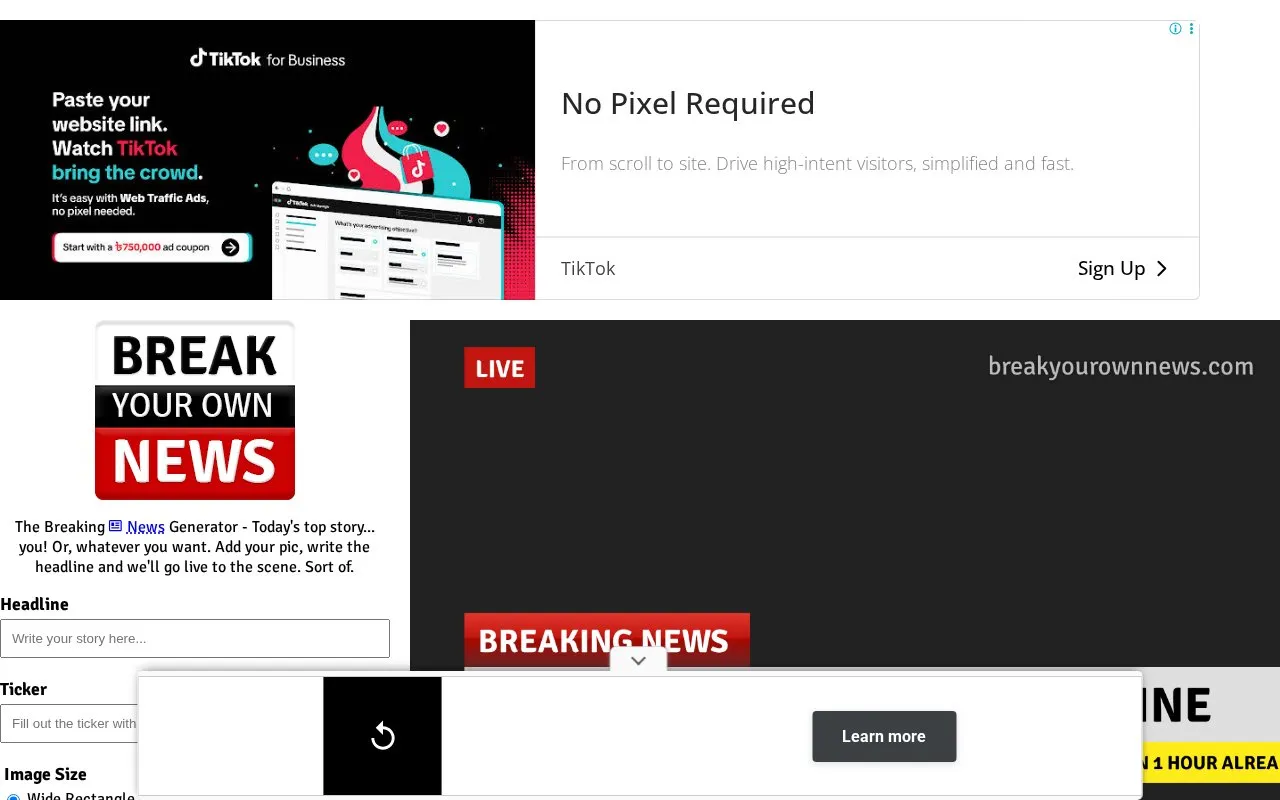Click the Headline text field
Image resolution: width=1280 pixels, height=800 pixels.
pos(195,638)
